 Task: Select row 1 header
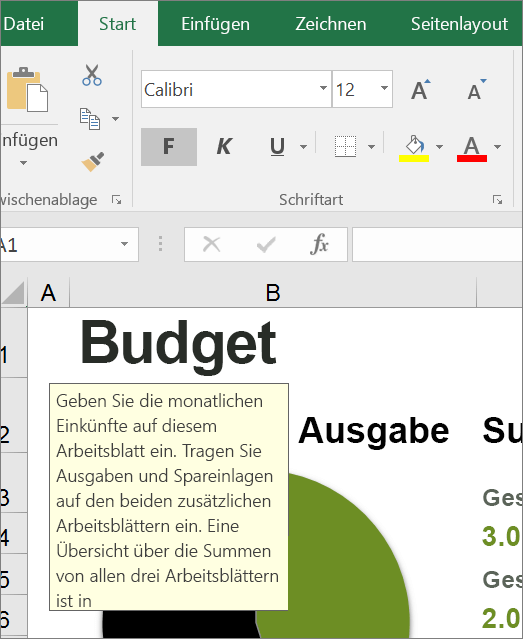[13, 343]
